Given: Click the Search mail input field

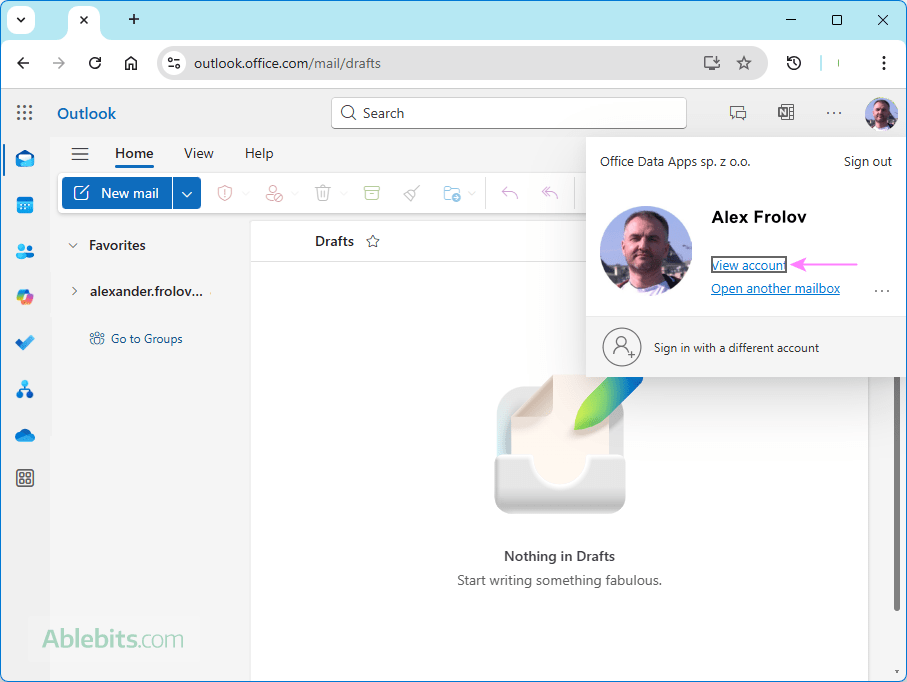Looking at the screenshot, I should point(508,113).
